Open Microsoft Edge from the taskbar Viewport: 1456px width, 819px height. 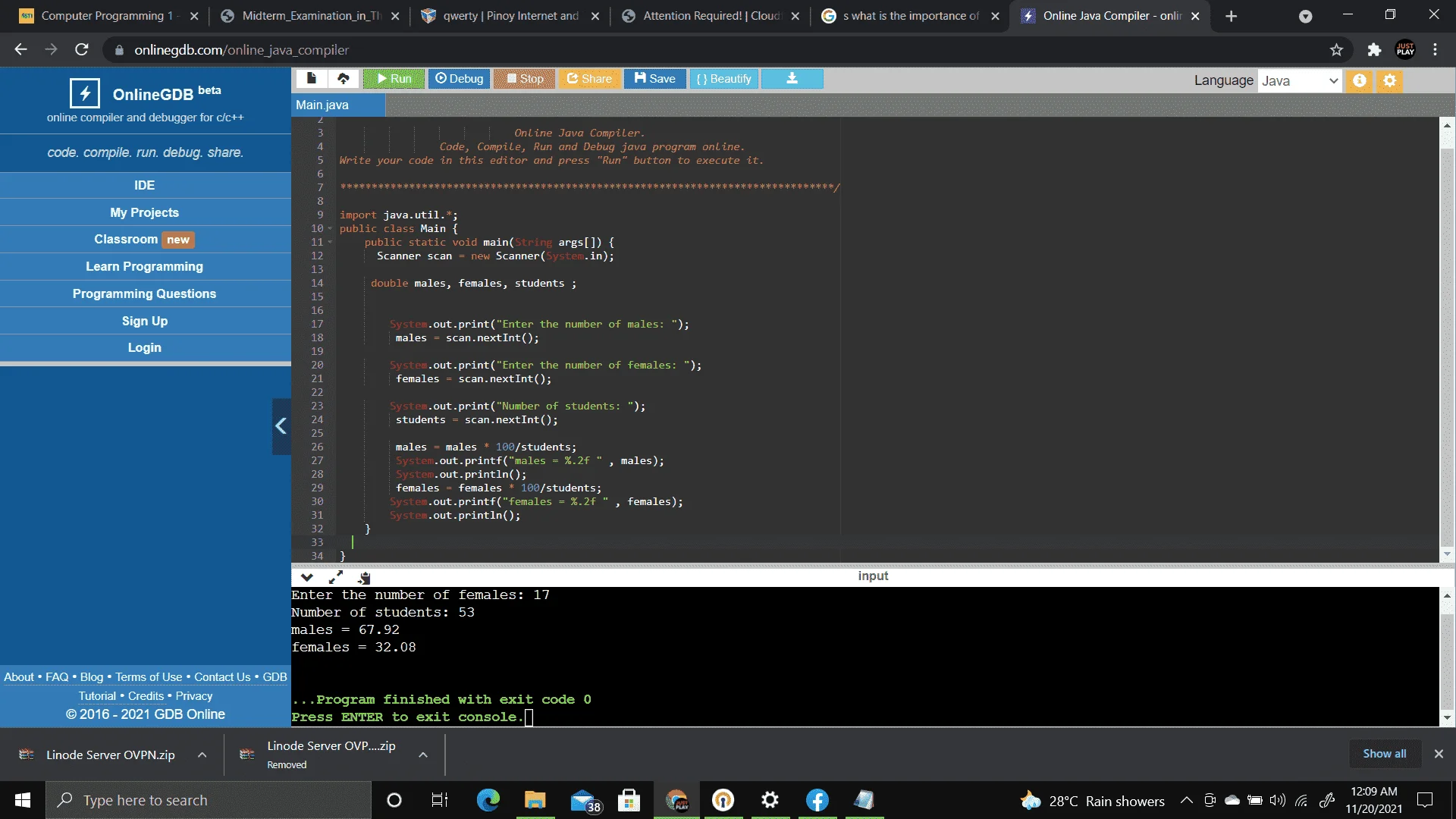(488, 800)
